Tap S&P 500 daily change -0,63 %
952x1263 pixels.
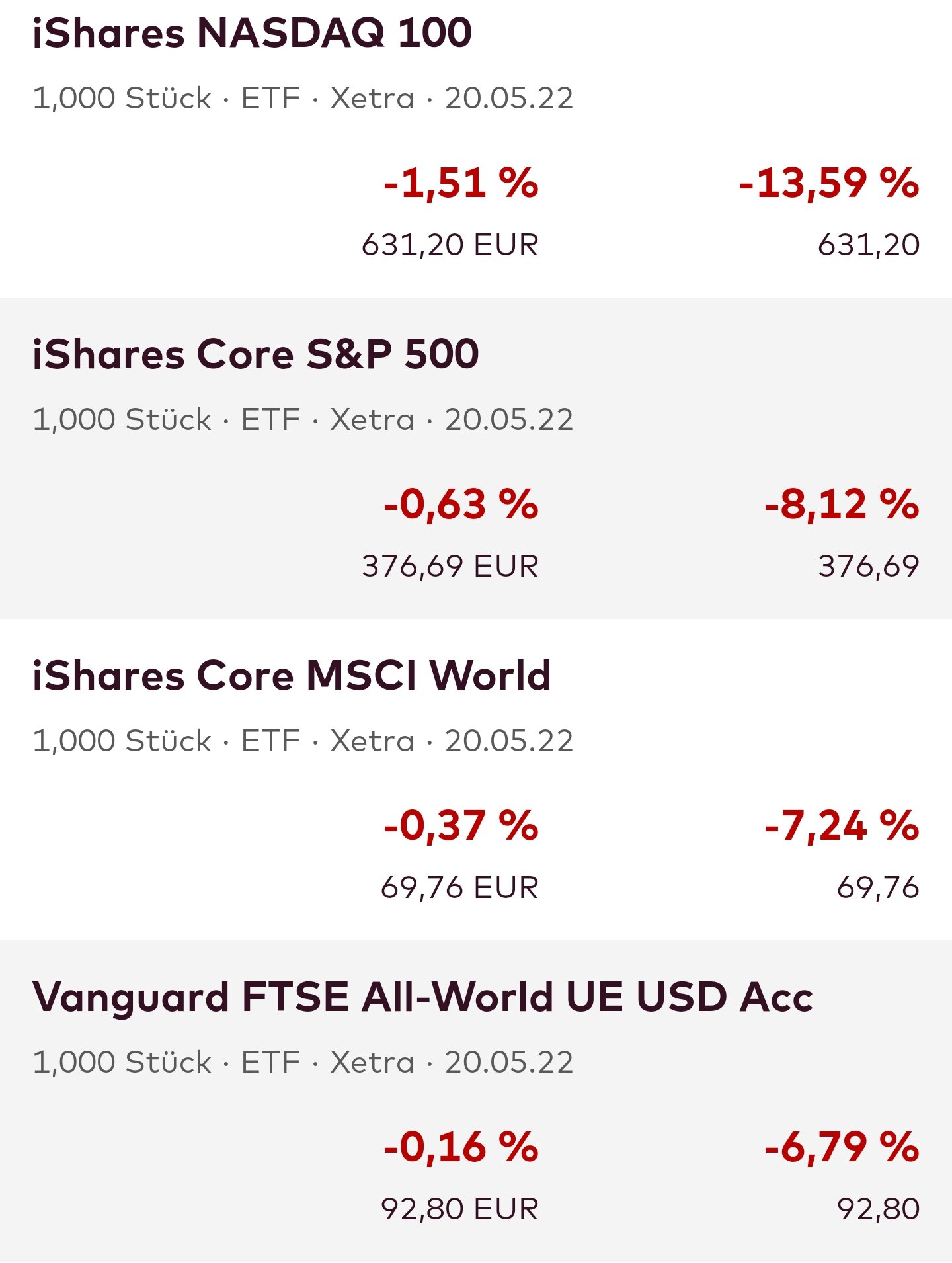tap(461, 505)
